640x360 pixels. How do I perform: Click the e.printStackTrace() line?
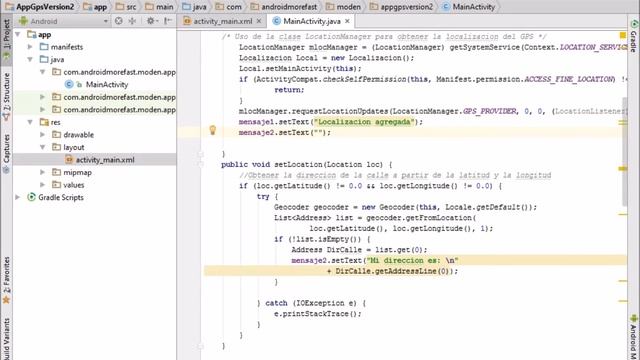click(x=318, y=314)
